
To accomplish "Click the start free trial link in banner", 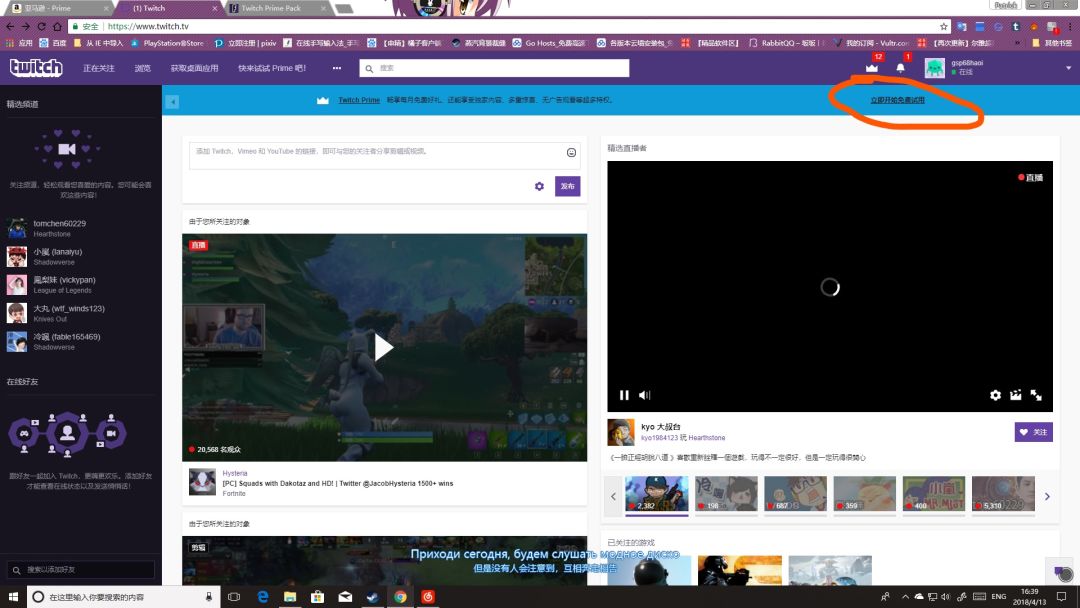I will click(x=897, y=101).
